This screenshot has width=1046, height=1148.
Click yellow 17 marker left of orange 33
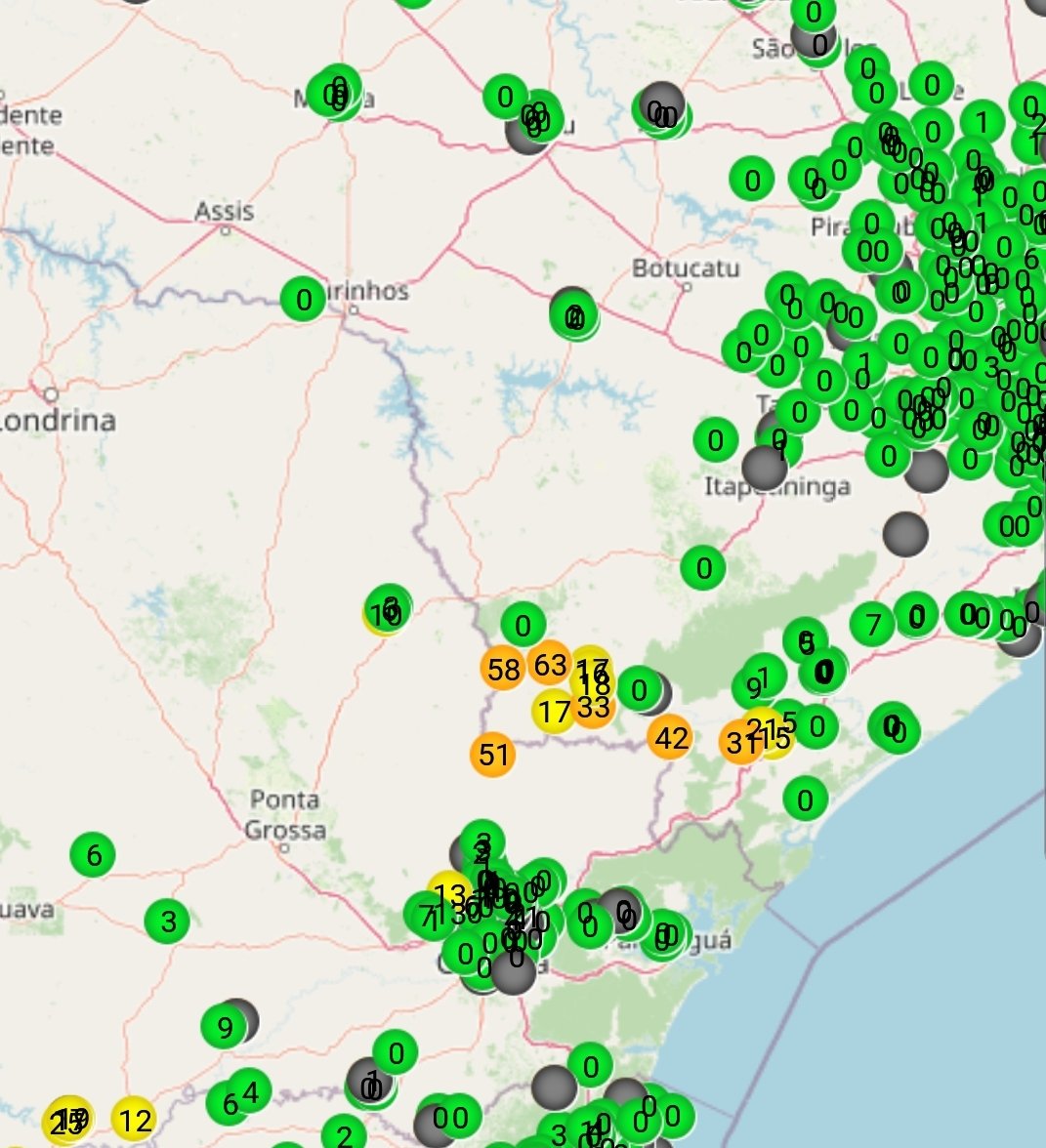(x=554, y=712)
